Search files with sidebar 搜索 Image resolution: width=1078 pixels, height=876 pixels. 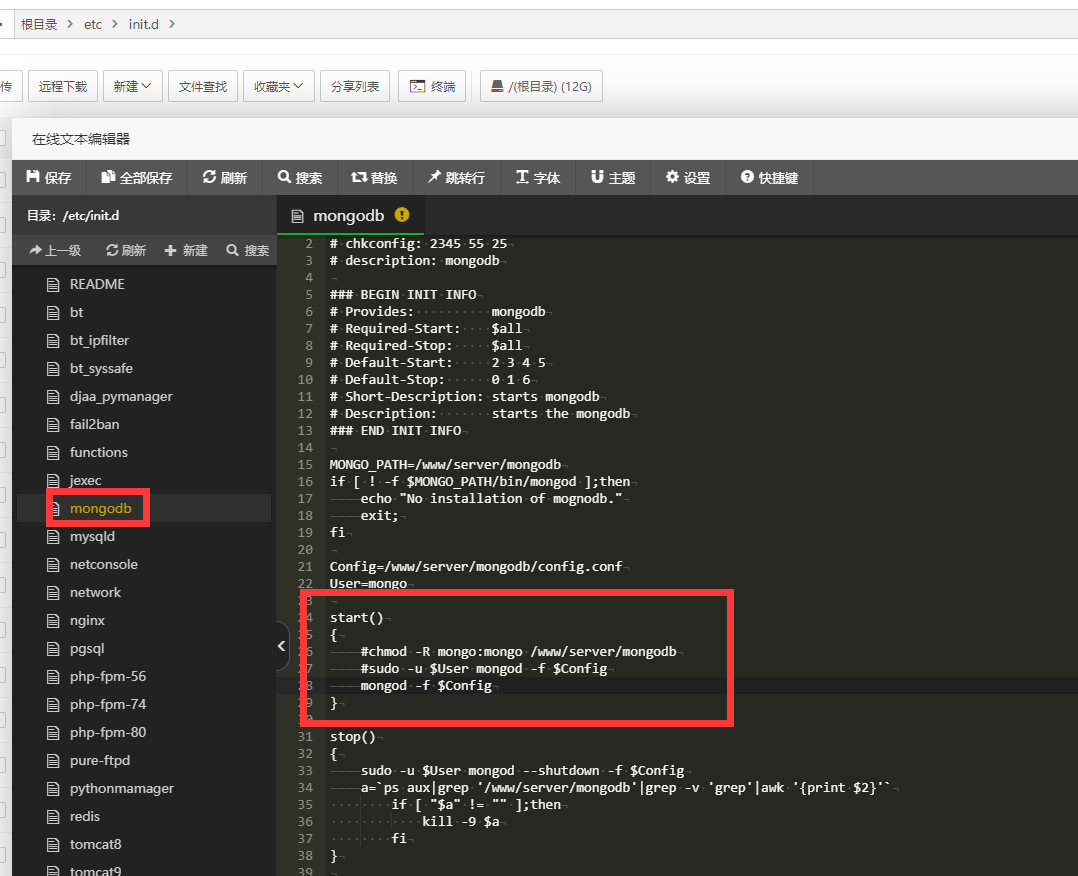tap(248, 251)
